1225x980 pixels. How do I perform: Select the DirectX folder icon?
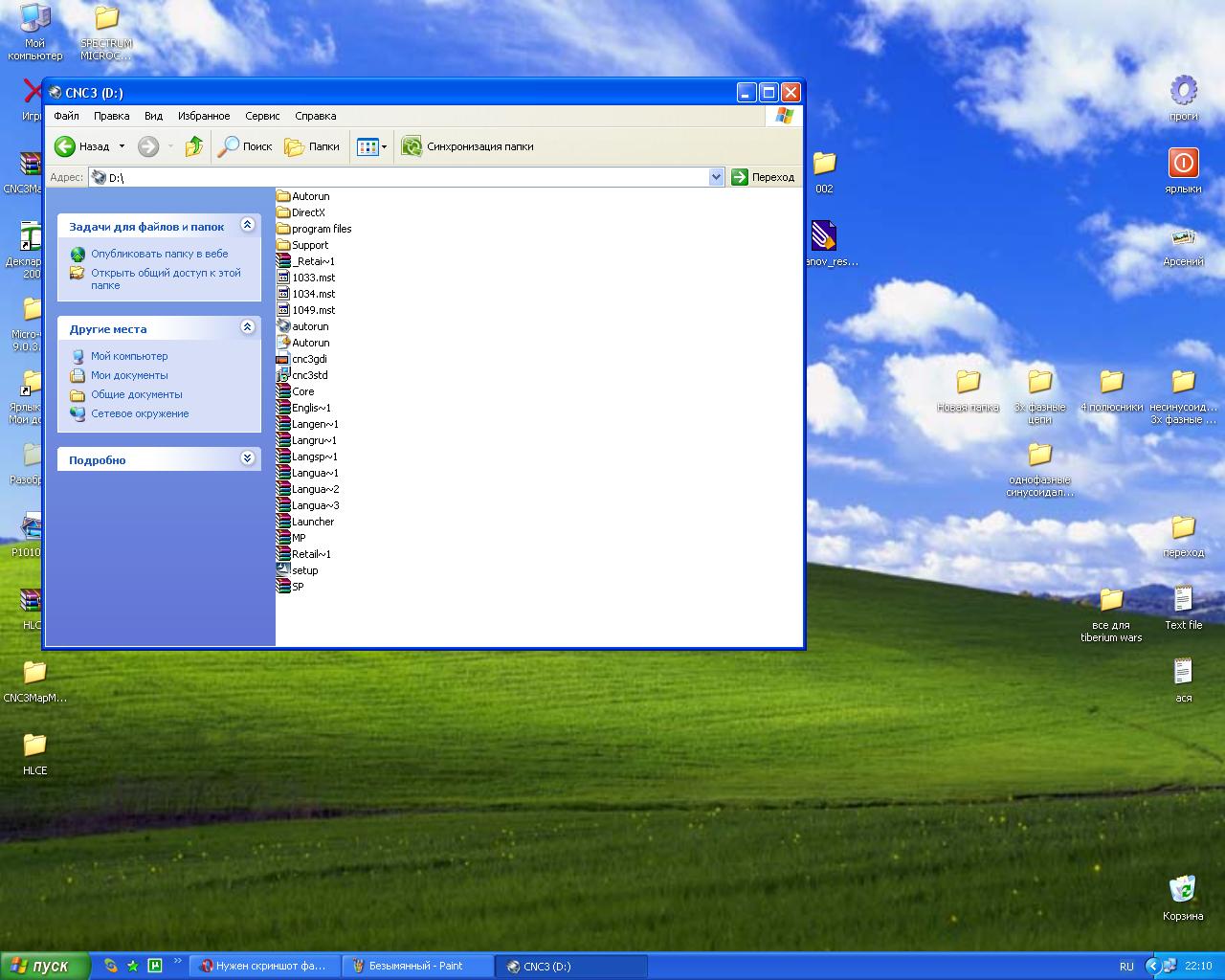pos(283,212)
